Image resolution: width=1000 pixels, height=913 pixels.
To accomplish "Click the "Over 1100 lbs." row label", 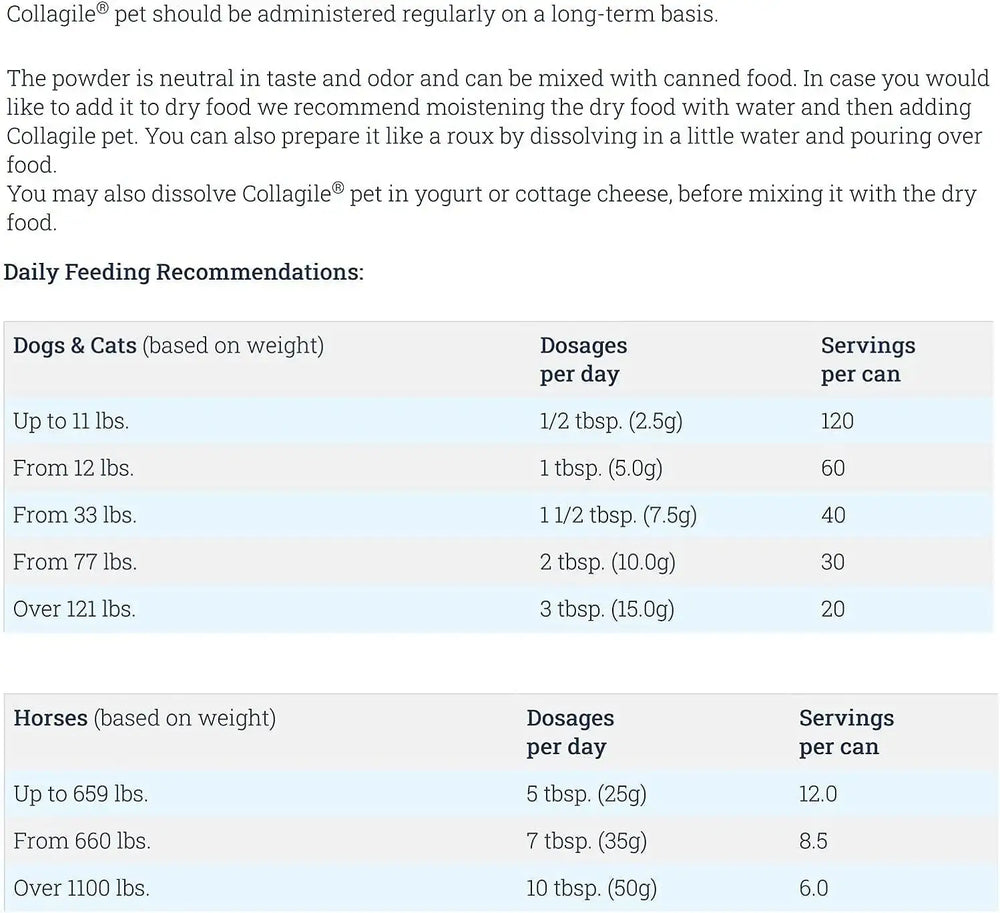I will (82, 888).
